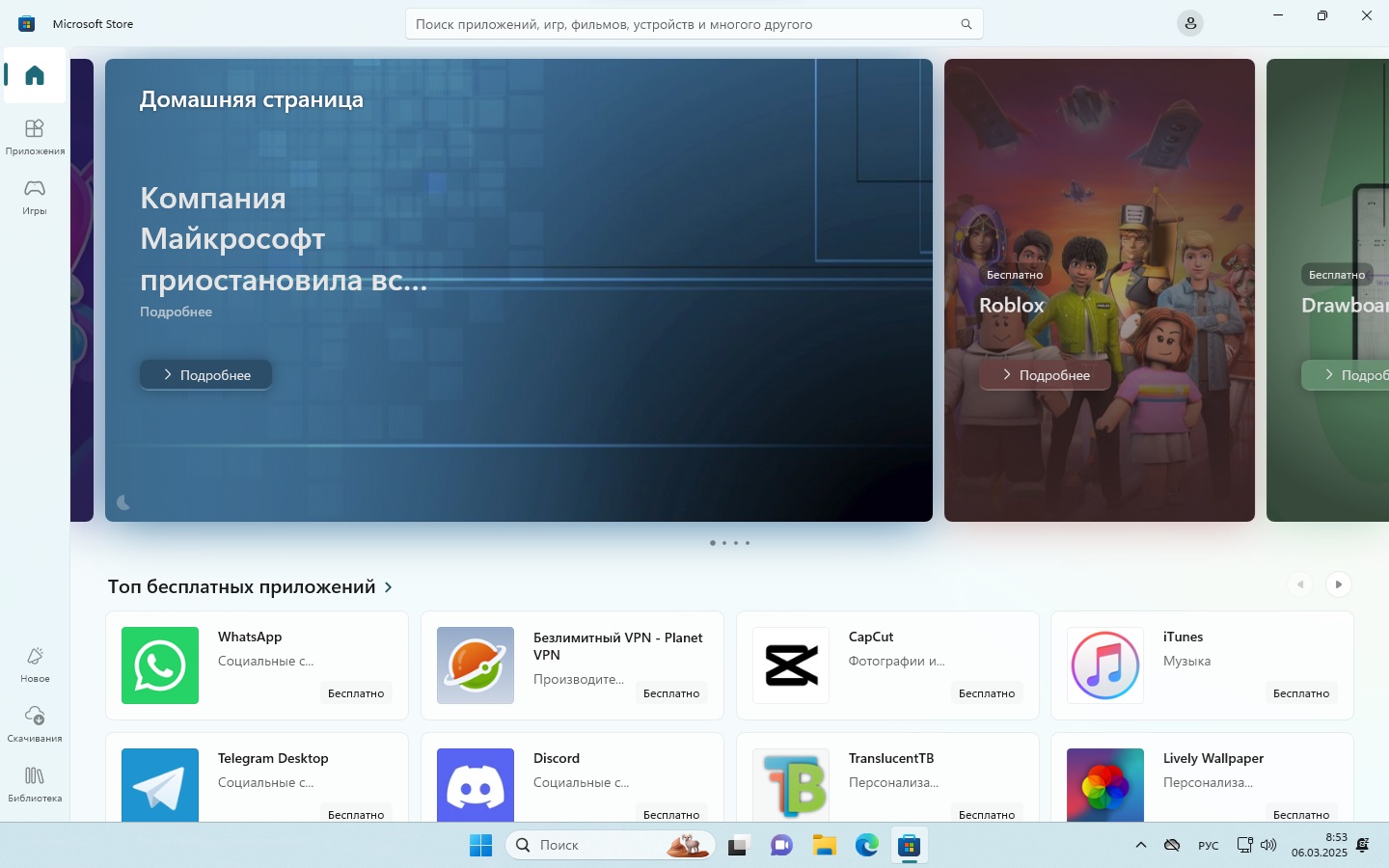Screen dimensions: 1389x868
Task: Open the WhatsApp app icon
Action: pyautogui.click(x=160, y=665)
